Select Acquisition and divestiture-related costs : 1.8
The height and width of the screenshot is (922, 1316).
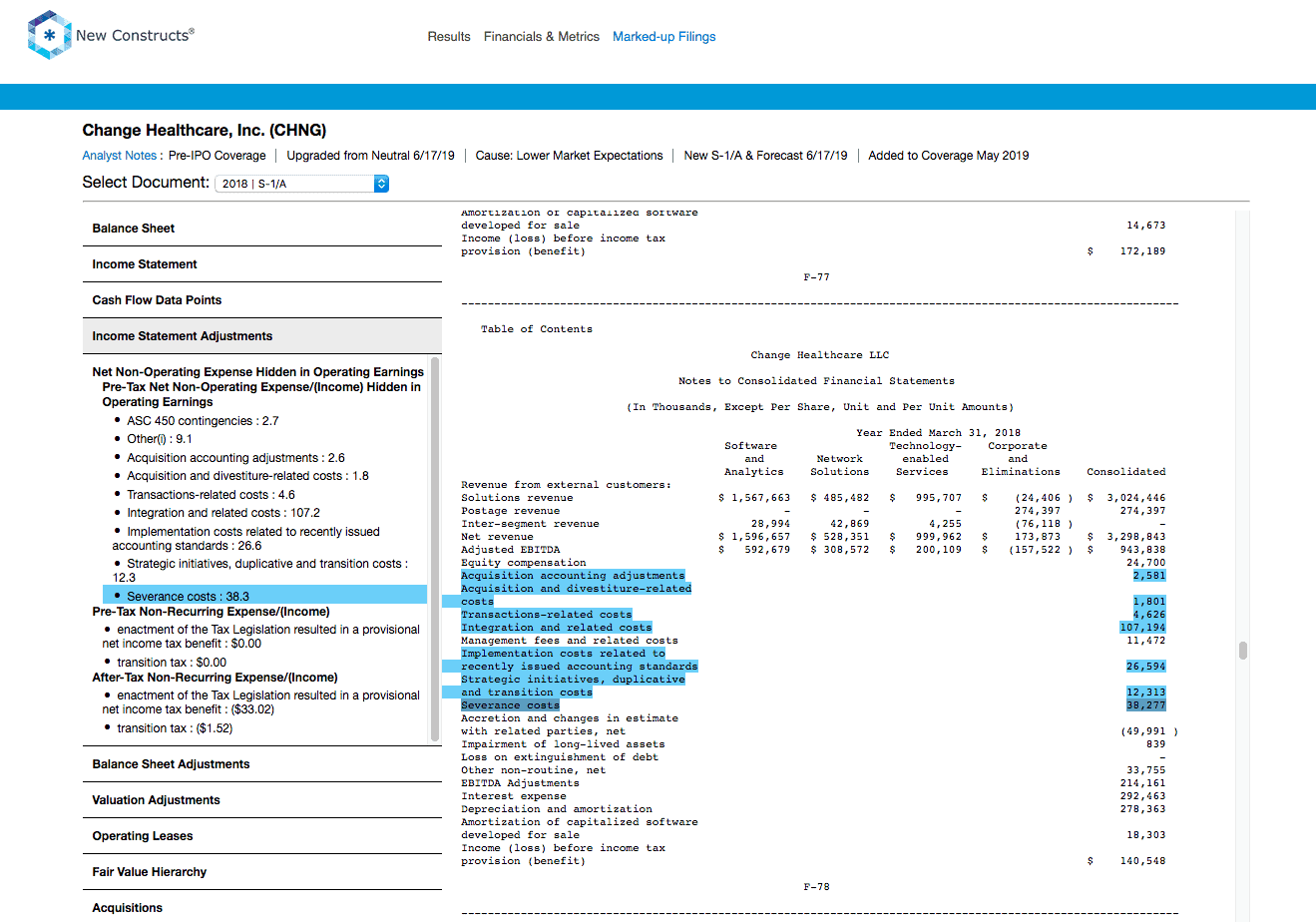[247, 476]
